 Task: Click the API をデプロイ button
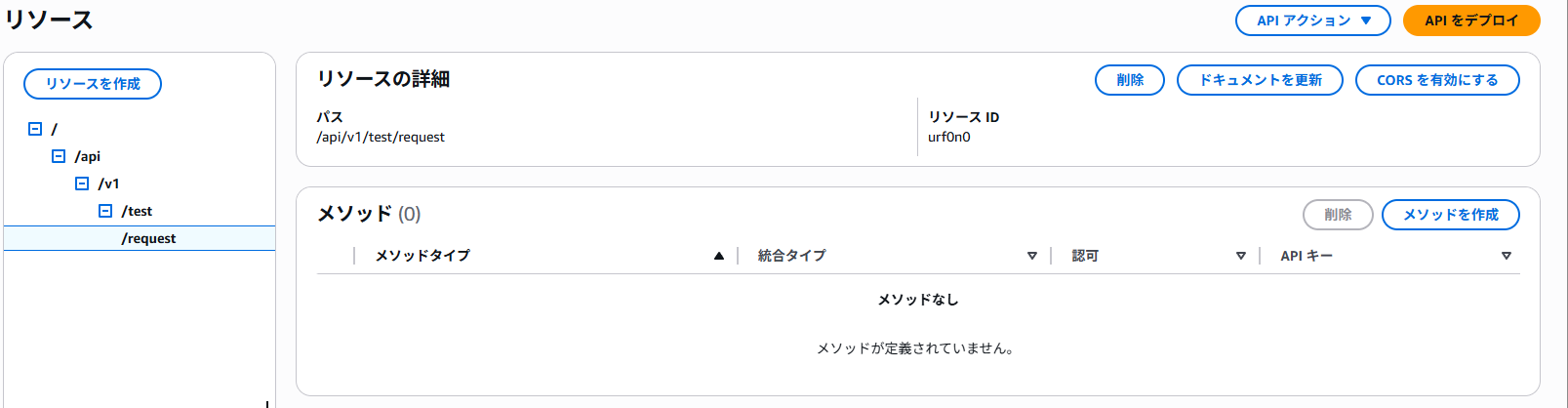[x=1470, y=20]
